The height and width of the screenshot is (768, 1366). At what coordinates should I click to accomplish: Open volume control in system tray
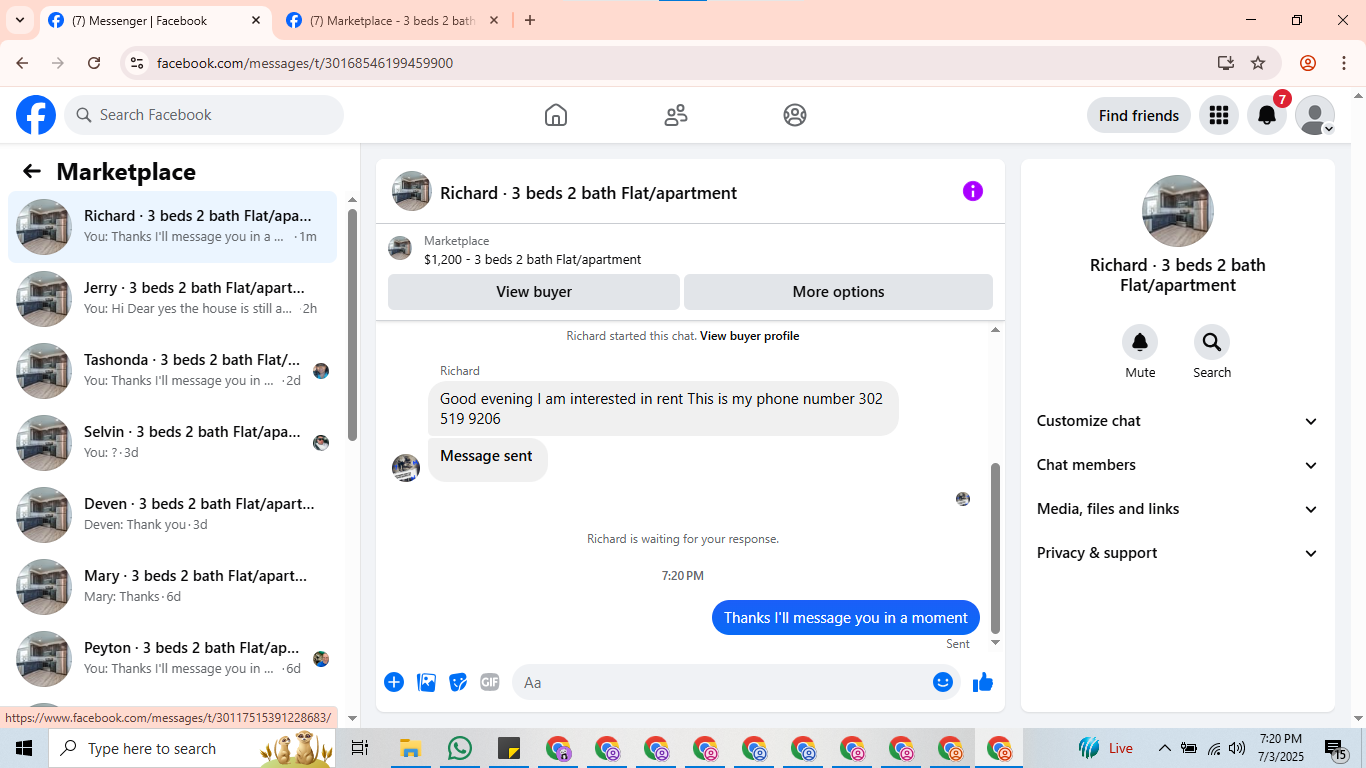[1237, 748]
